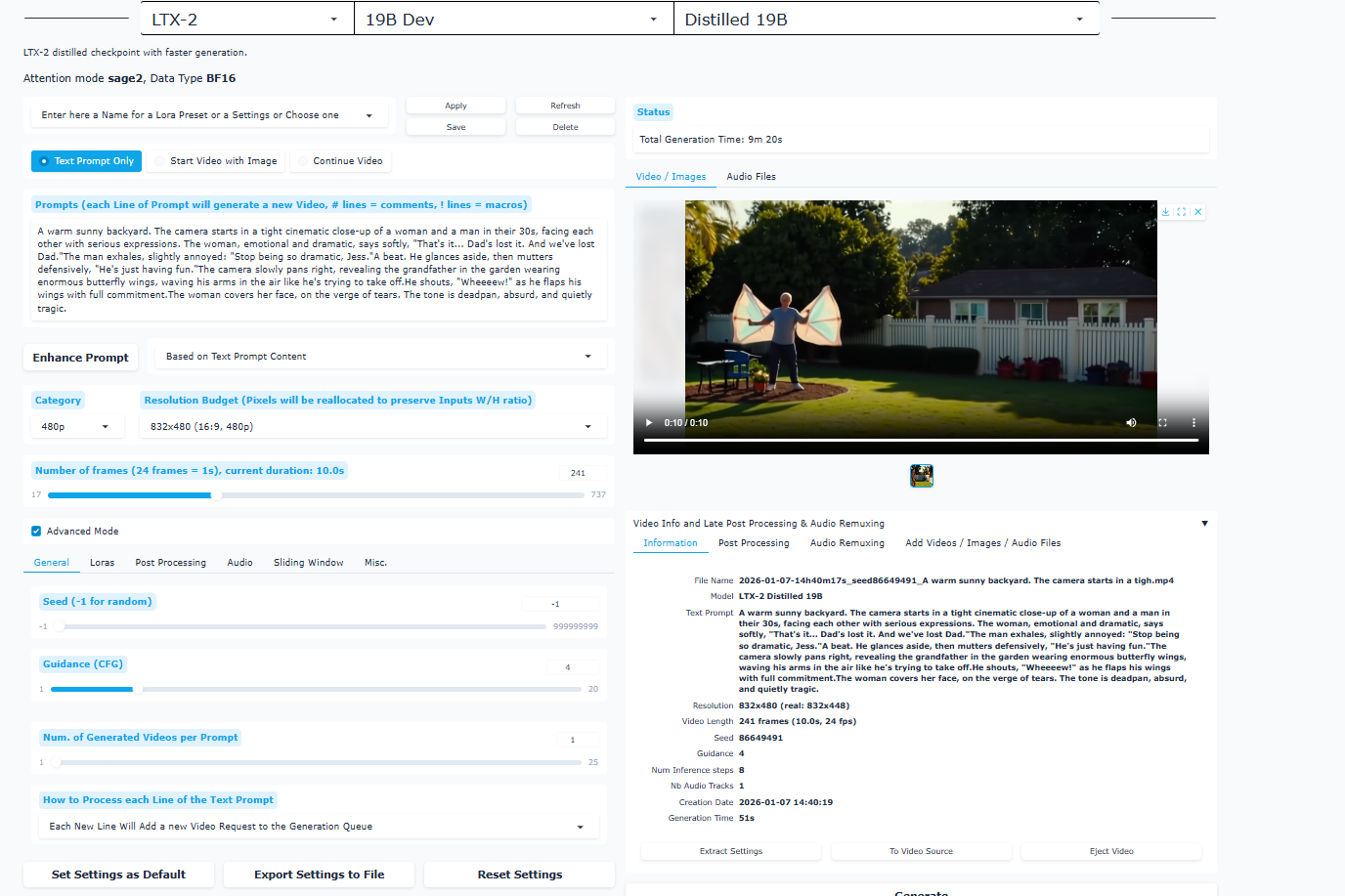Open the 19B Dev model dropdown

(x=513, y=20)
